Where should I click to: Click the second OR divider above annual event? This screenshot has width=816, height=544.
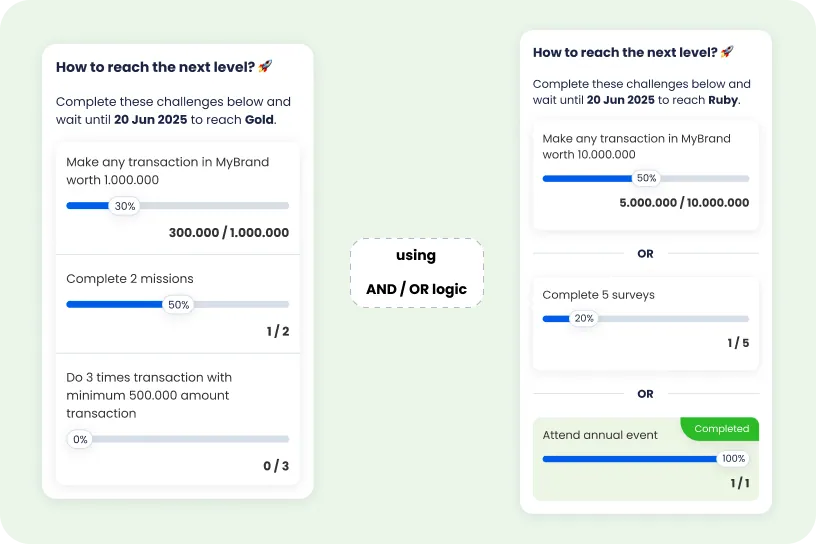click(645, 394)
